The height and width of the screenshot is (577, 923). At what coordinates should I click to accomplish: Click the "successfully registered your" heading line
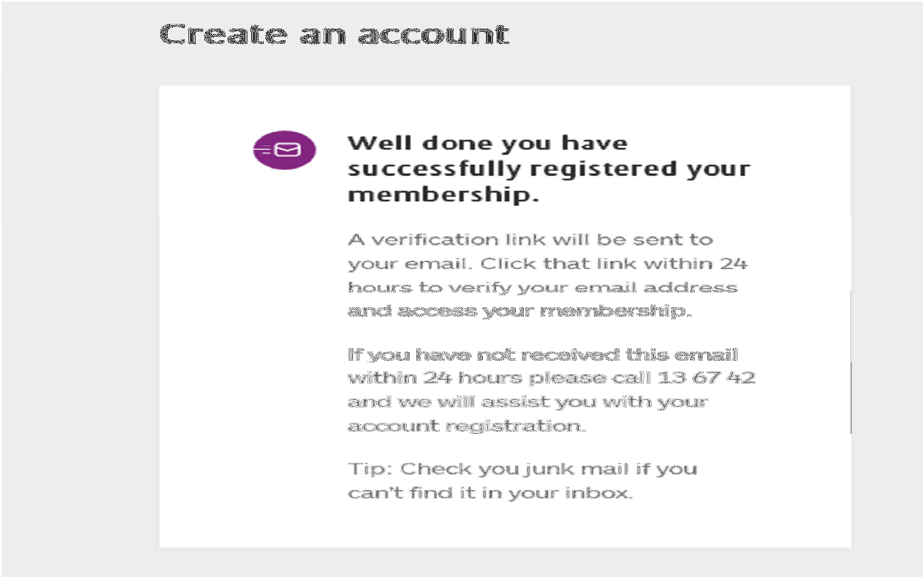548,169
